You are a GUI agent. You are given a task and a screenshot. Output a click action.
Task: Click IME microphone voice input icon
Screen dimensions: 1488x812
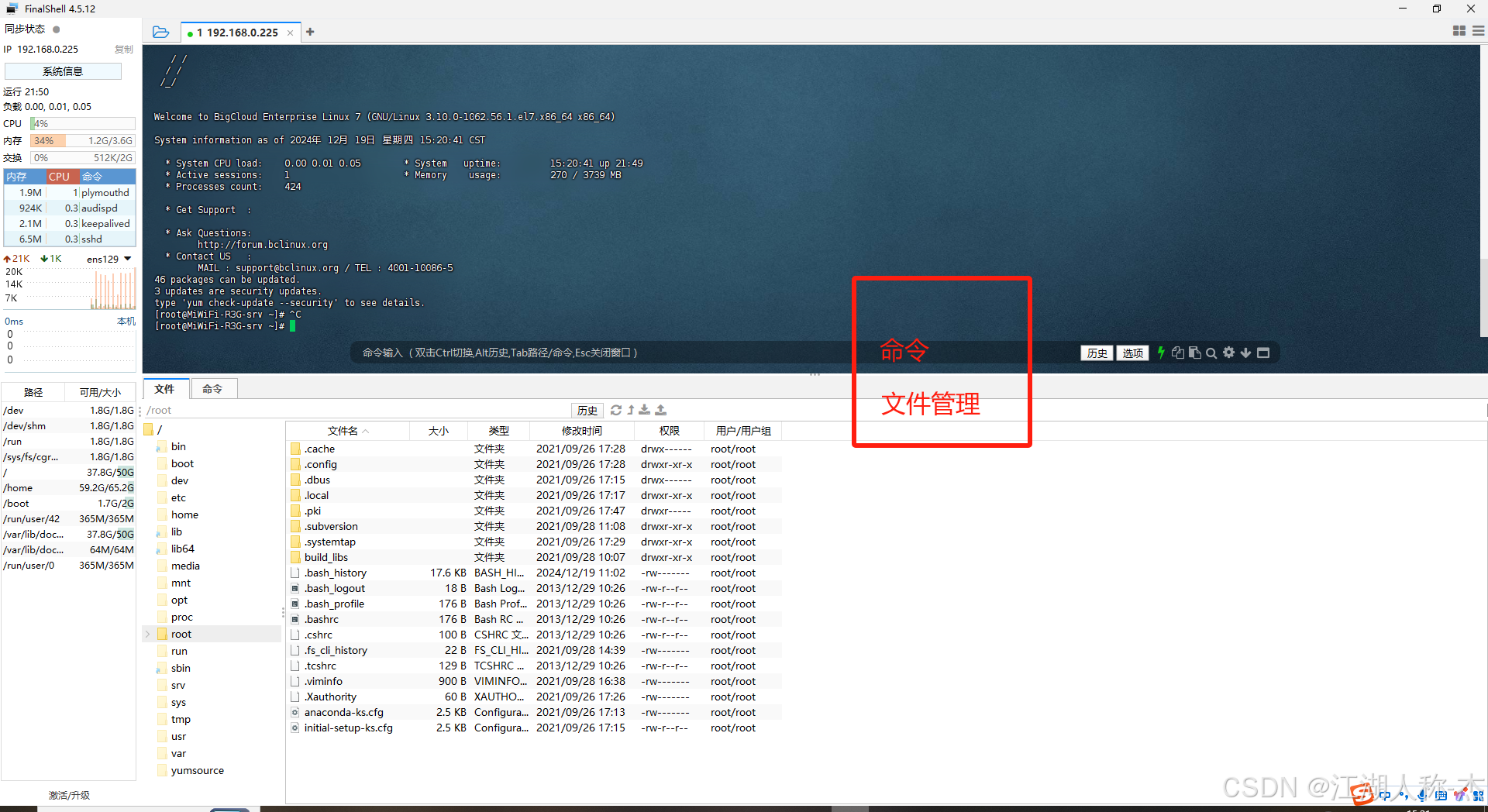click(x=1421, y=795)
